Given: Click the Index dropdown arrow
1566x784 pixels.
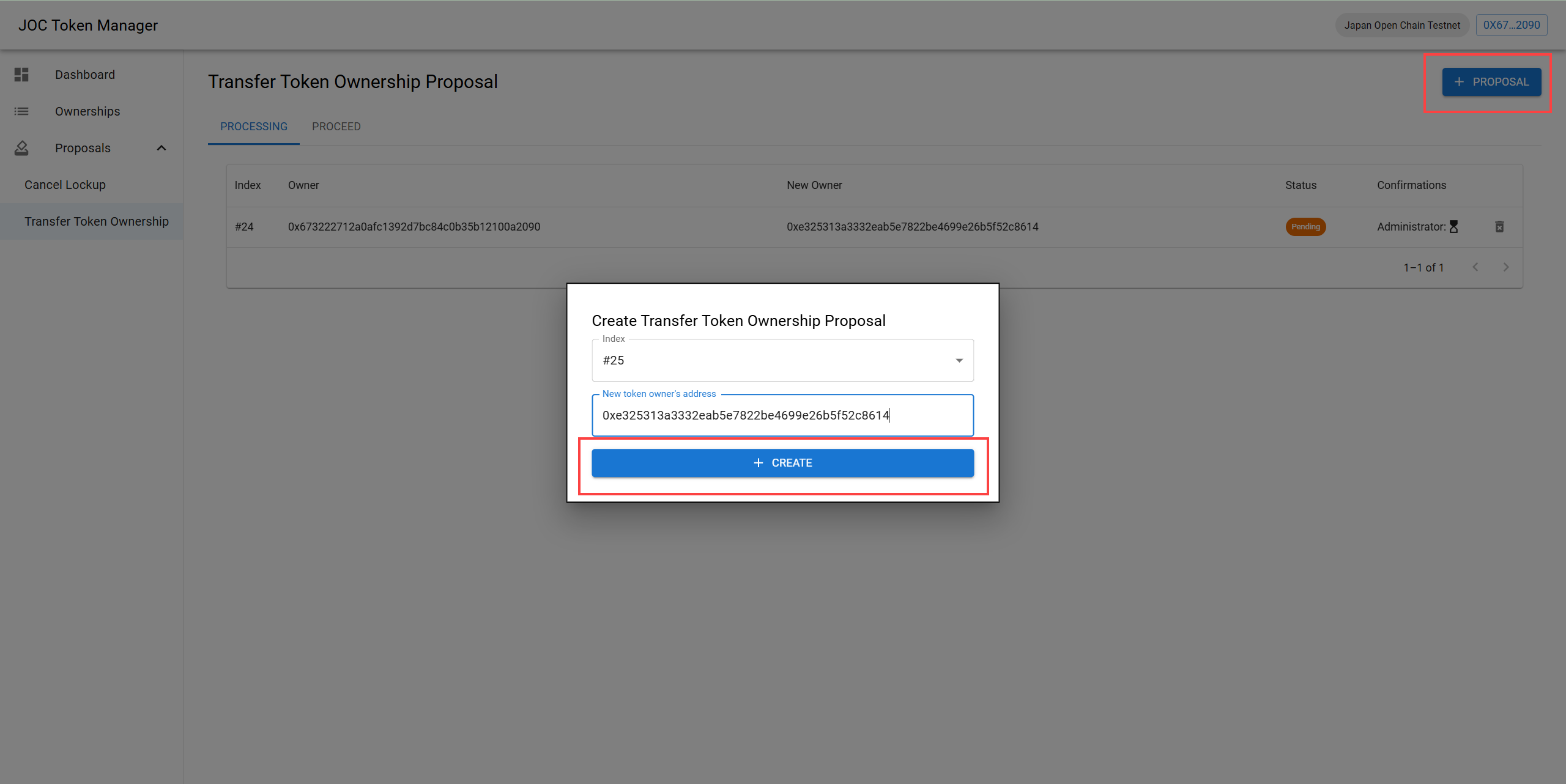Looking at the screenshot, I should click(x=959, y=360).
